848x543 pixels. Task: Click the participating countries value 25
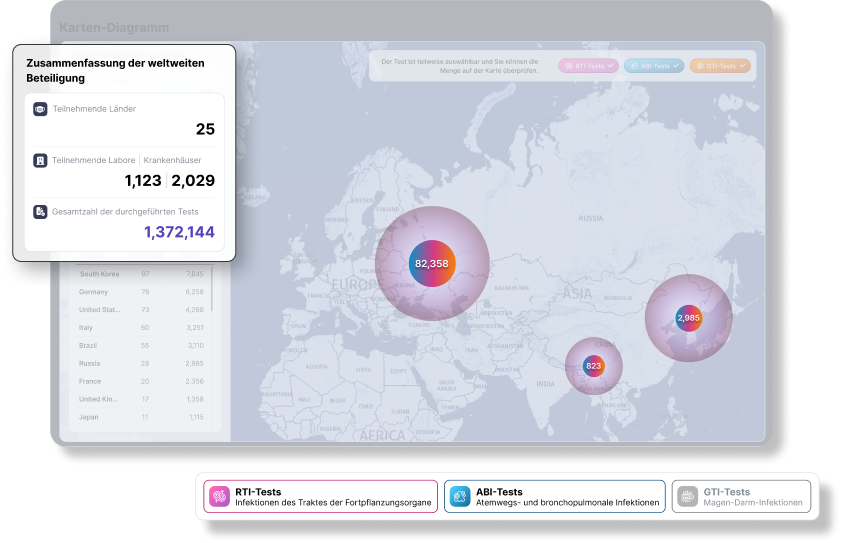(x=205, y=129)
